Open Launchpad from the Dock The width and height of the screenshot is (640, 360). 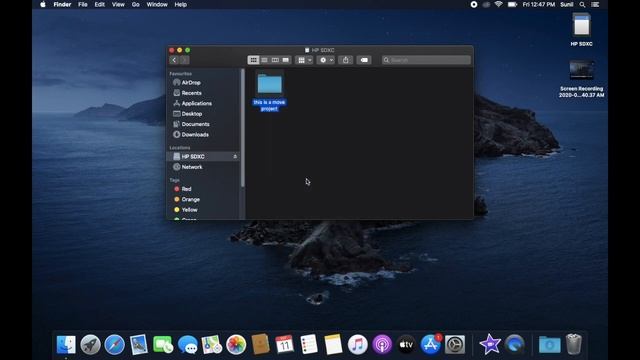pos(90,345)
